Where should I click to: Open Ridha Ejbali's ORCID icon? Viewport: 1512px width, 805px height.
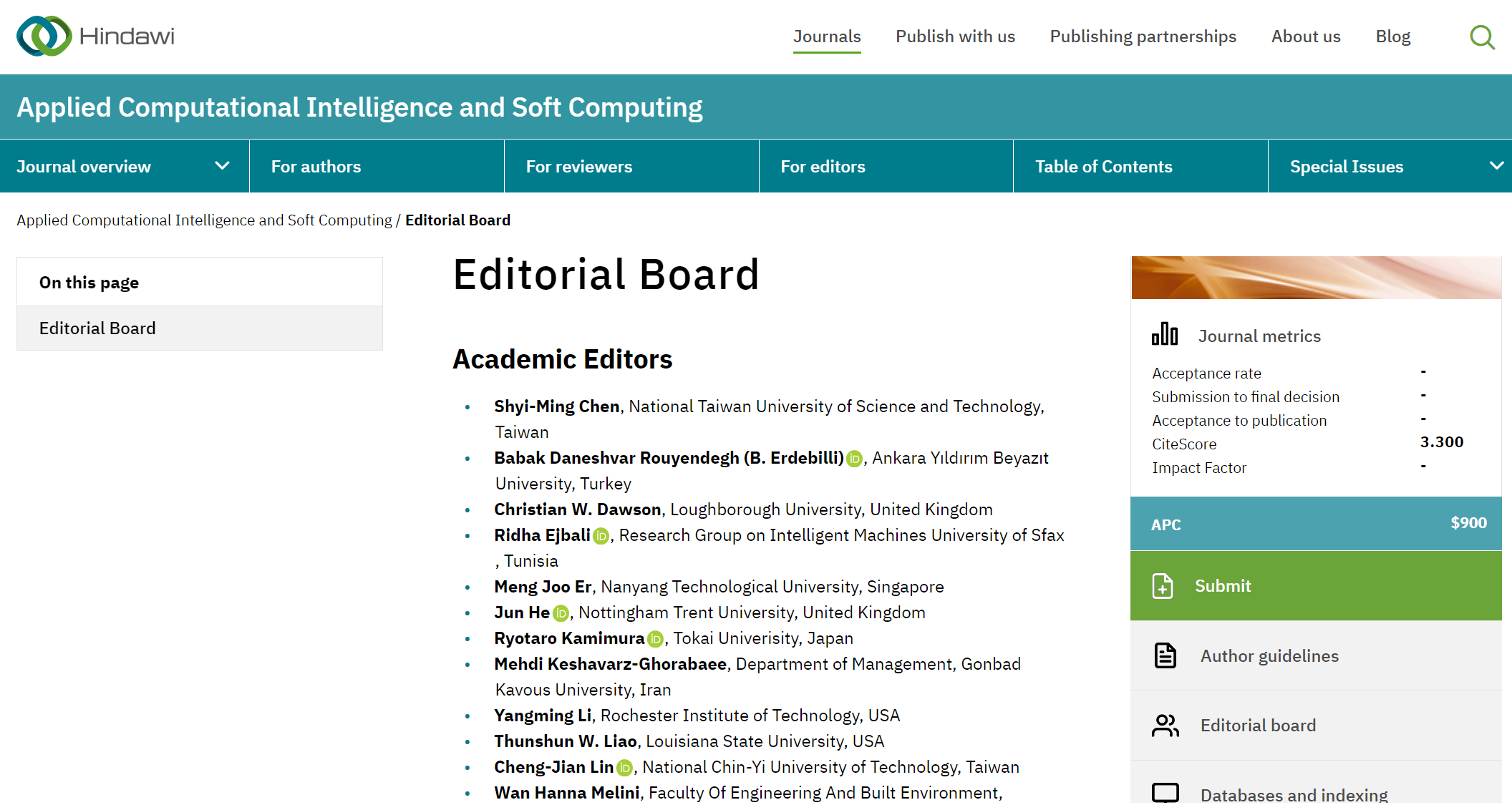[x=601, y=536]
